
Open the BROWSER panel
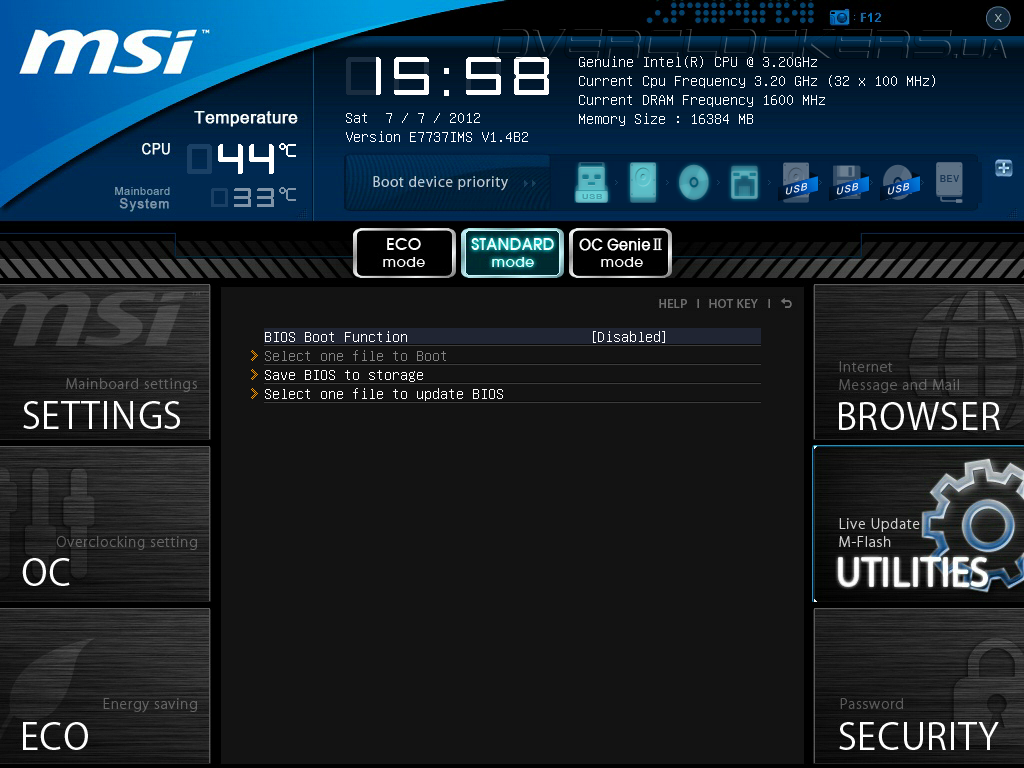coord(919,362)
